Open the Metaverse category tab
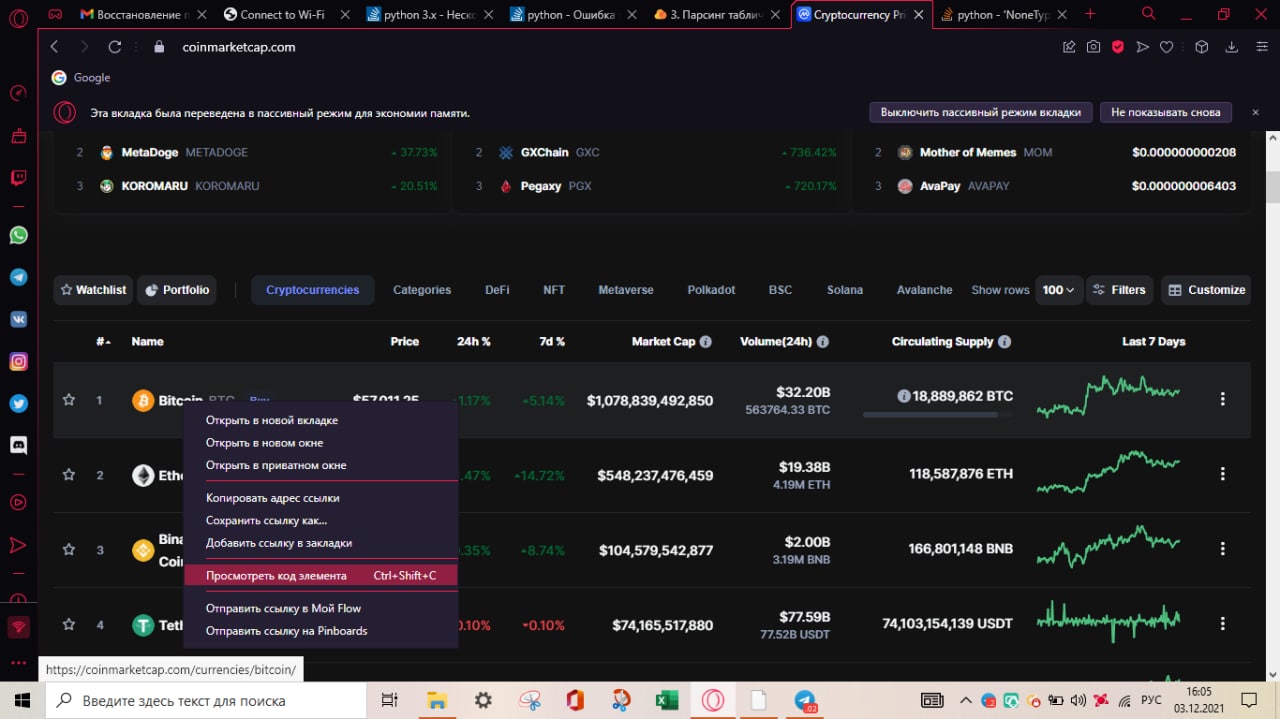 [626, 290]
